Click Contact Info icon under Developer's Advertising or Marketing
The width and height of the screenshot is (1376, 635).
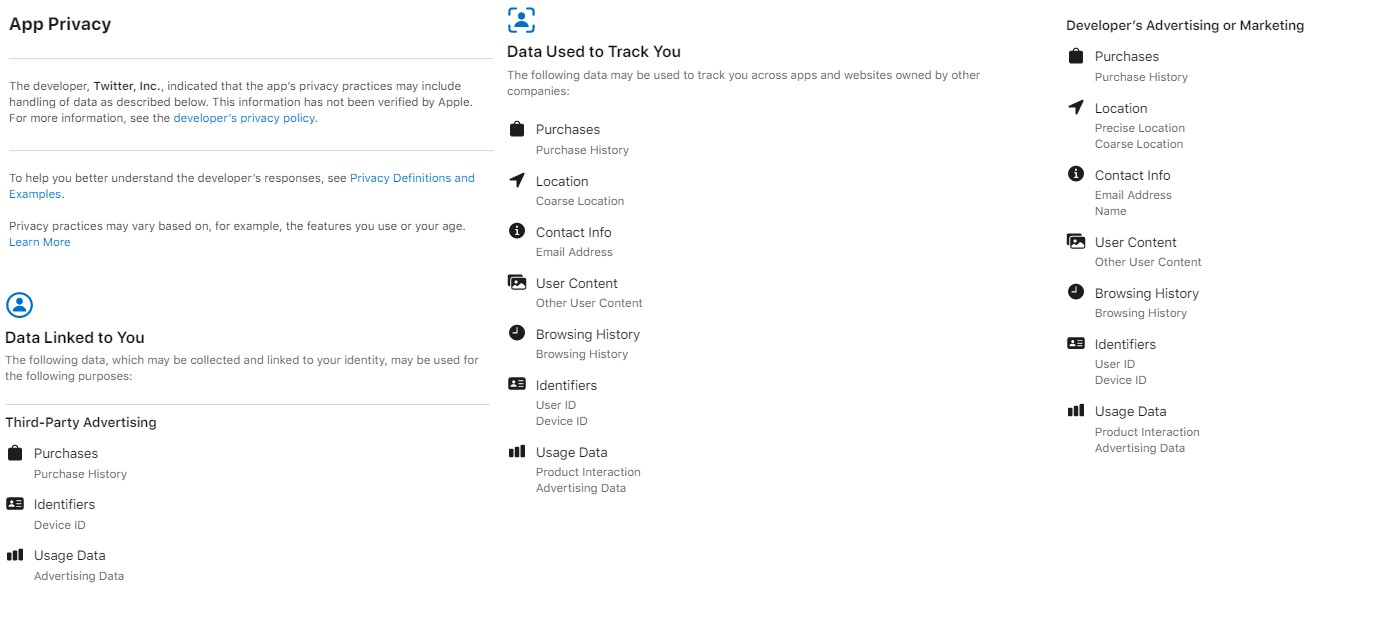[x=1076, y=174]
